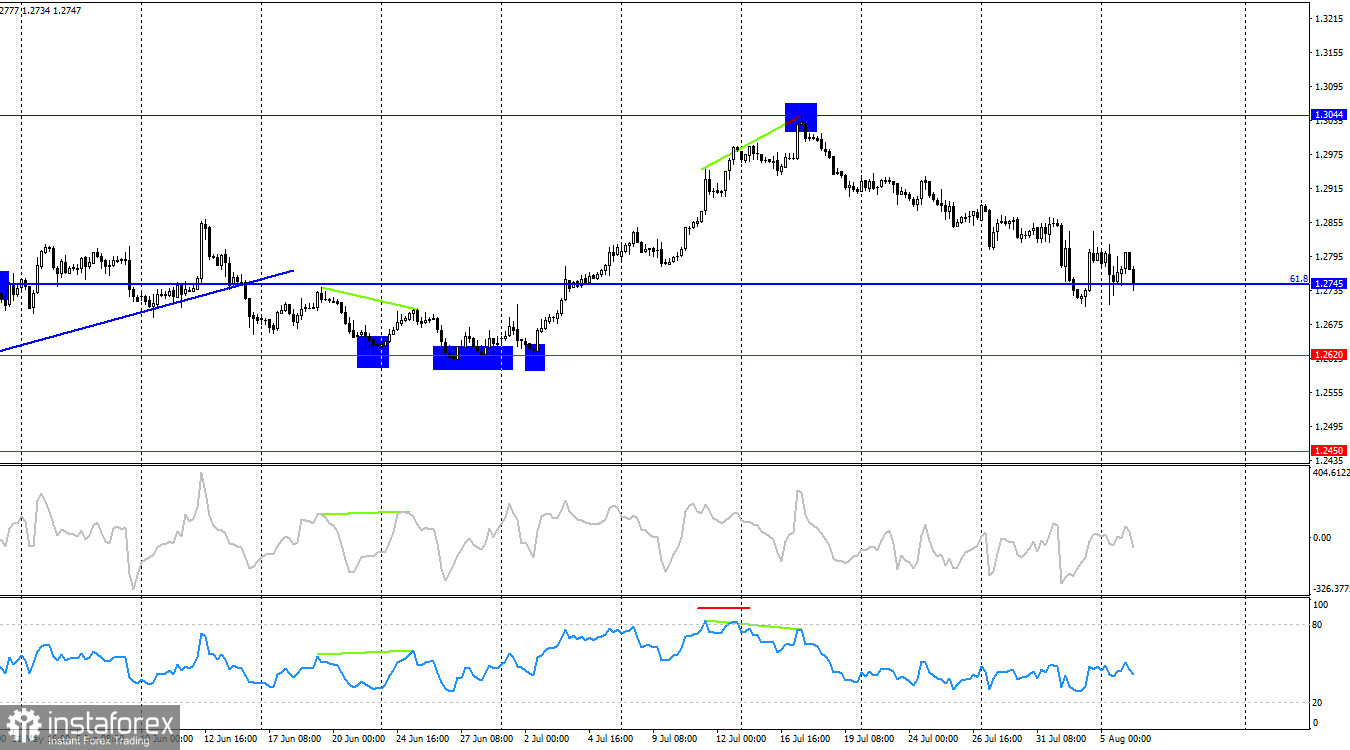The image size is (1350, 750).
Task: Click the 1.3215 price scale label
Action: point(1329,19)
